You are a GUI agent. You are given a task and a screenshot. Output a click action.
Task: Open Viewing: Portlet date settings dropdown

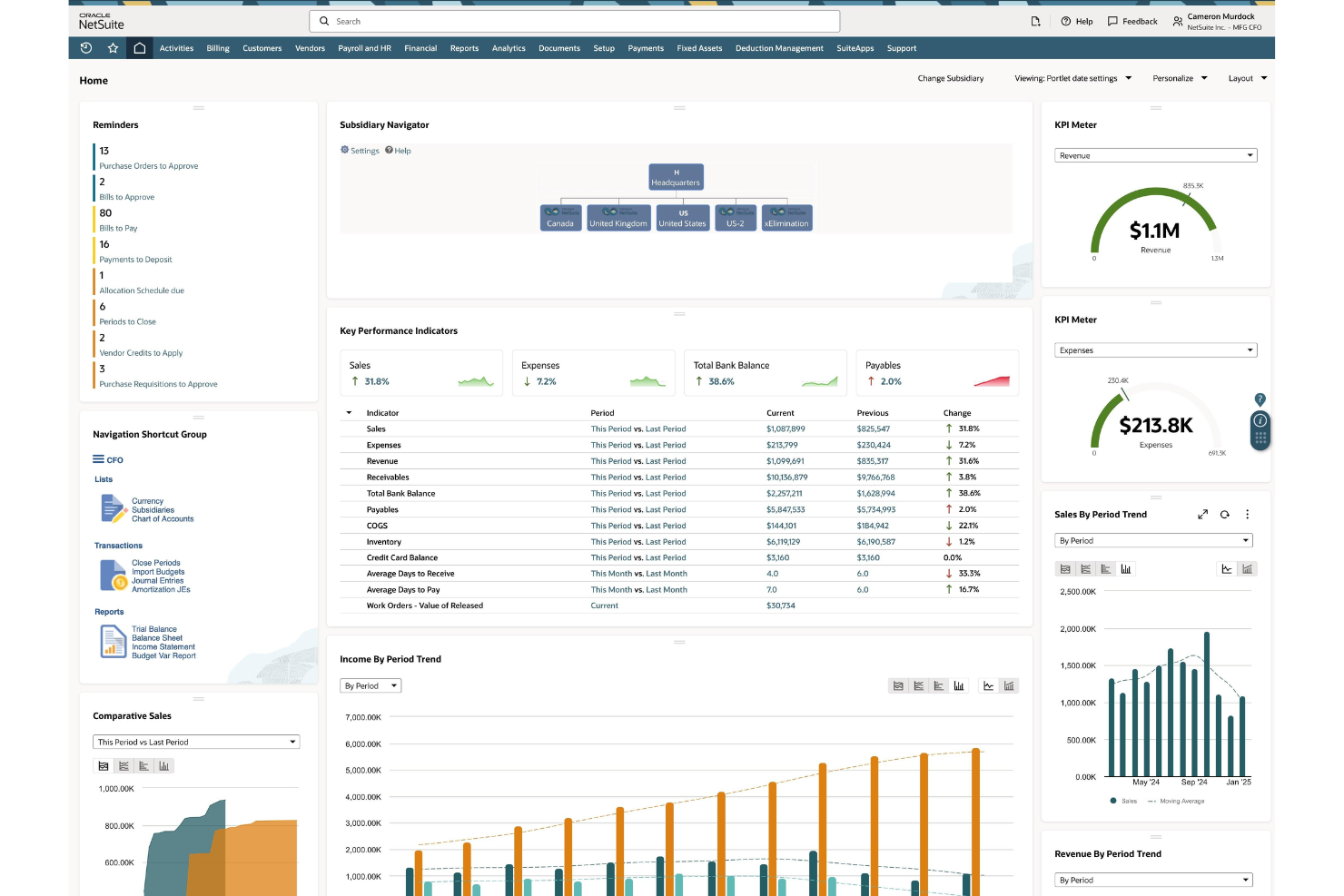click(1073, 78)
